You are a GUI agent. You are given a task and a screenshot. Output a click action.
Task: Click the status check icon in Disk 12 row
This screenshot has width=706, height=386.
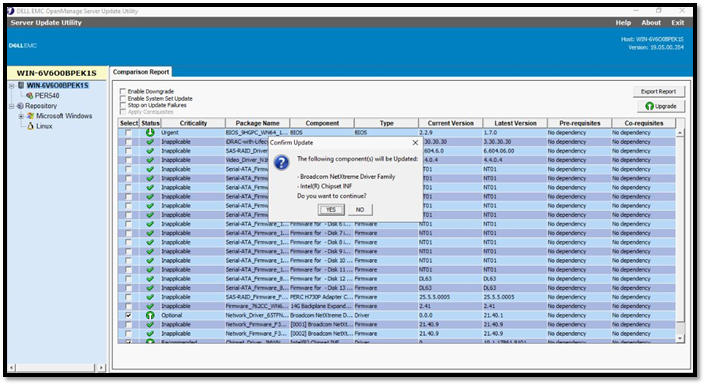150,279
